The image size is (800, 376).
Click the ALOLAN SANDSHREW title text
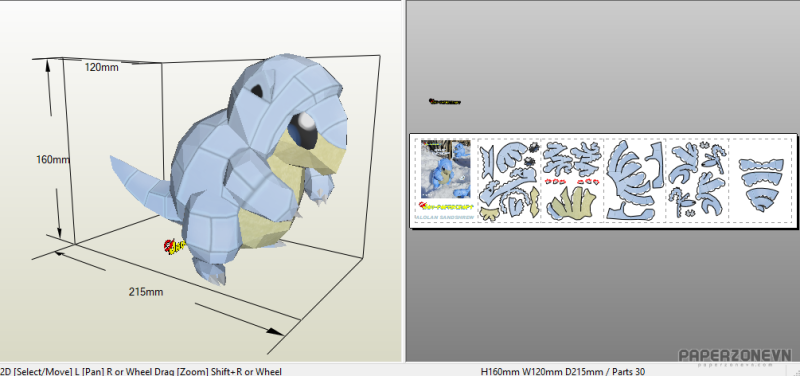[445, 217]
